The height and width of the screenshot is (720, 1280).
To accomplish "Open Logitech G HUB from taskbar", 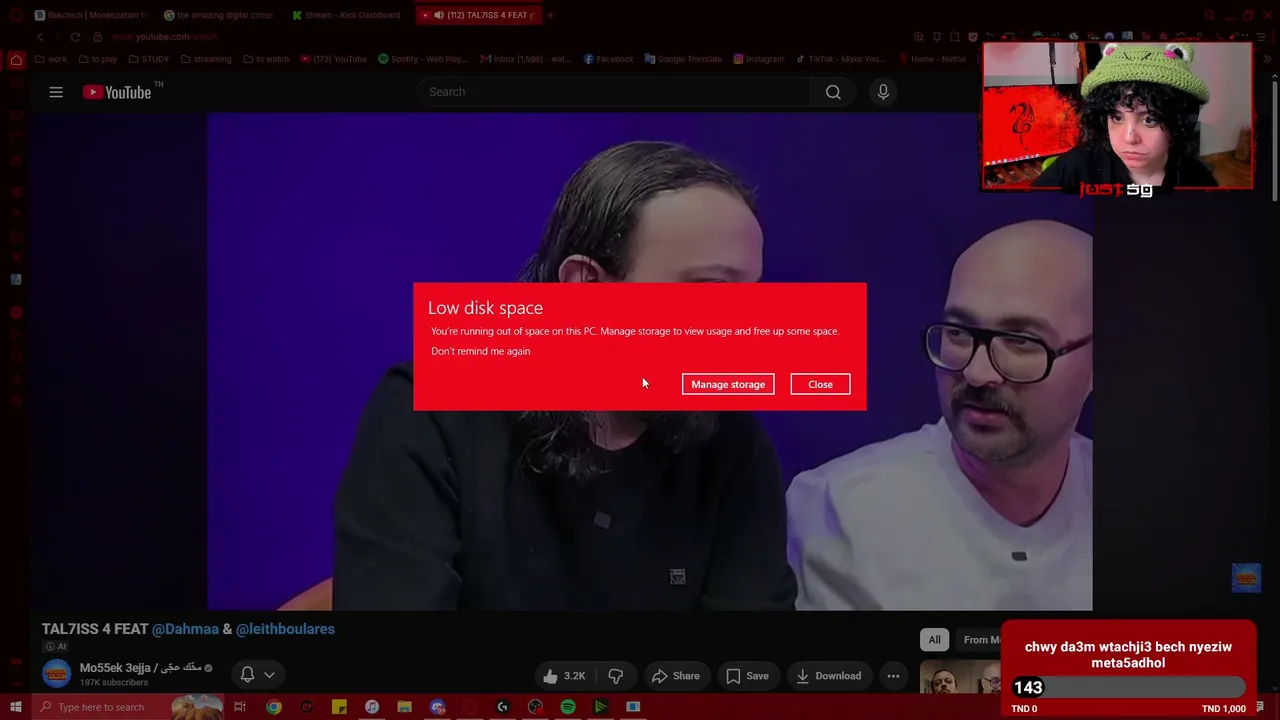I will click(x=502, y=707).
